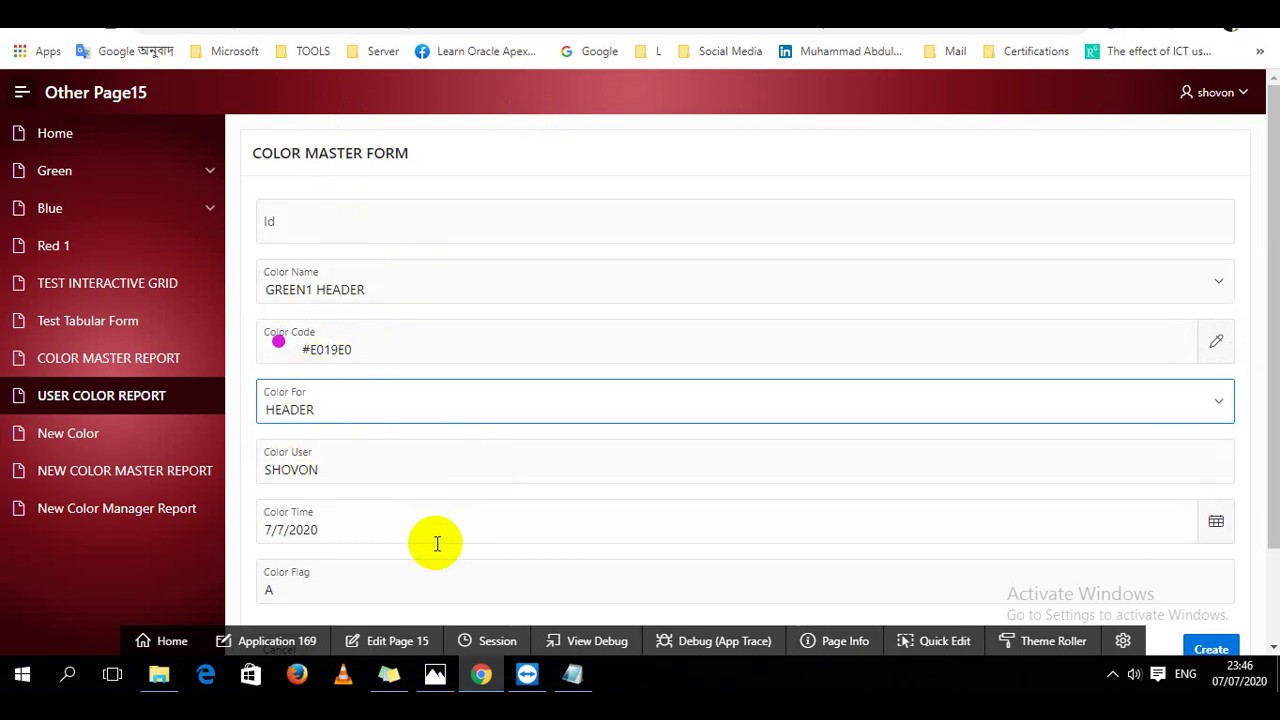This screenshot has height=720, width=1280.
Task: Open TeamViewer from taskbar
Action: pyautogui.click(x=527, y=675)
